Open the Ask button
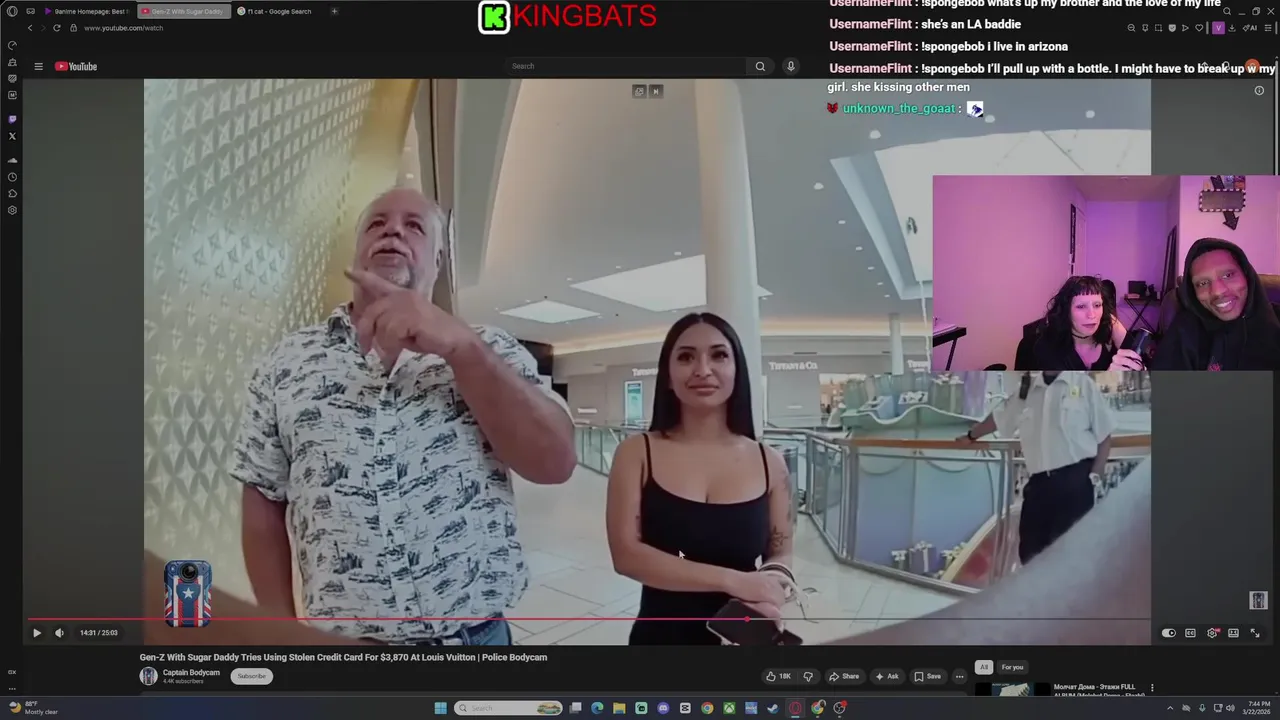 [887, 676]
